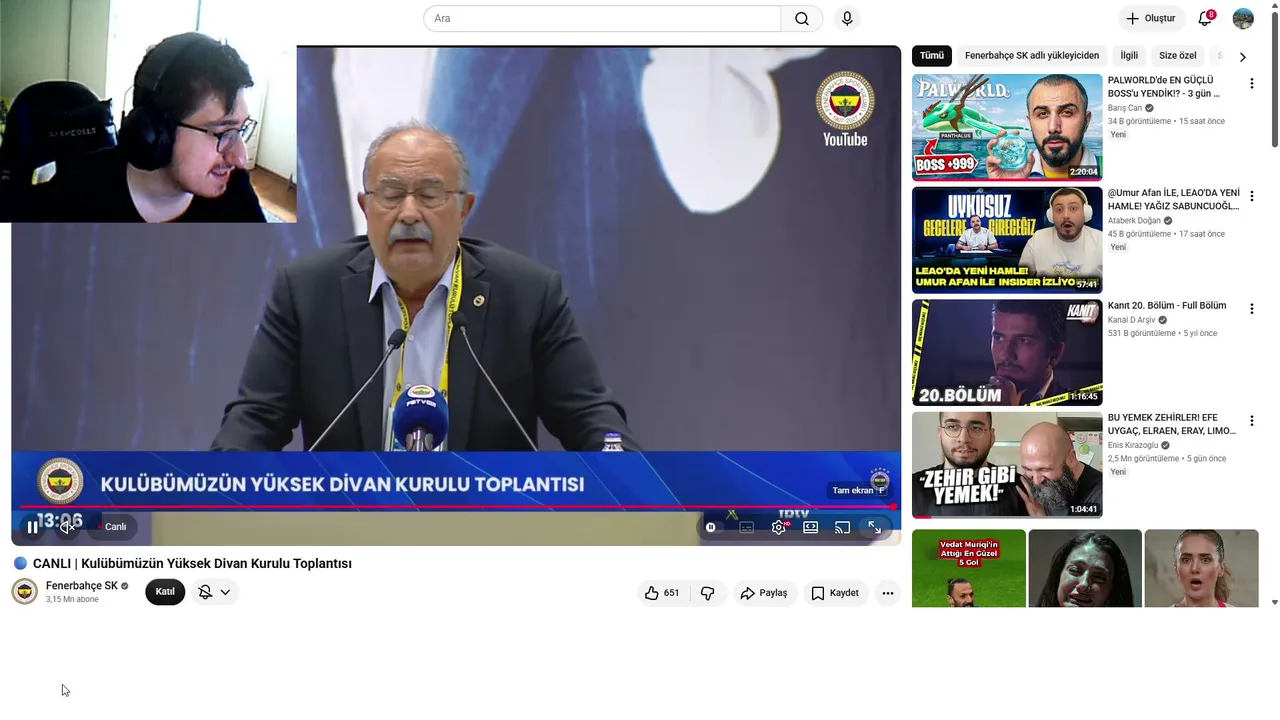Show more filter chips with right arrow
Viewport: 1280px width, 720px height.
click(1243, 57)
